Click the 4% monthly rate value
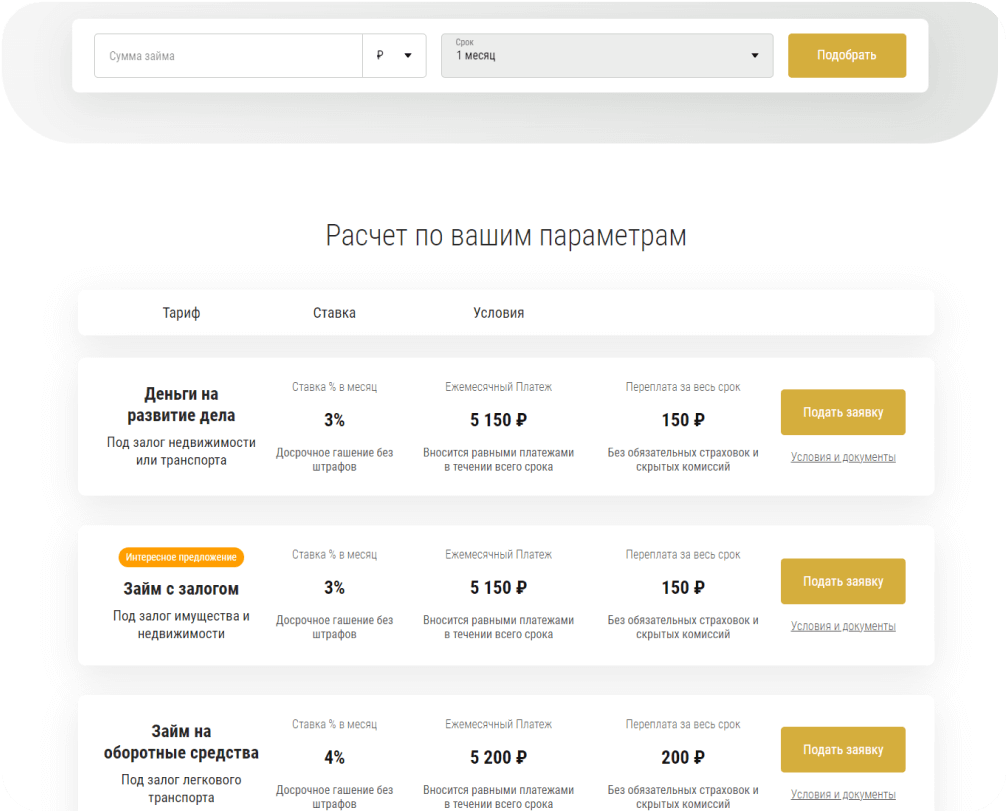The height and width of the screenshot is (811, 1006). [x=334, y=758]
